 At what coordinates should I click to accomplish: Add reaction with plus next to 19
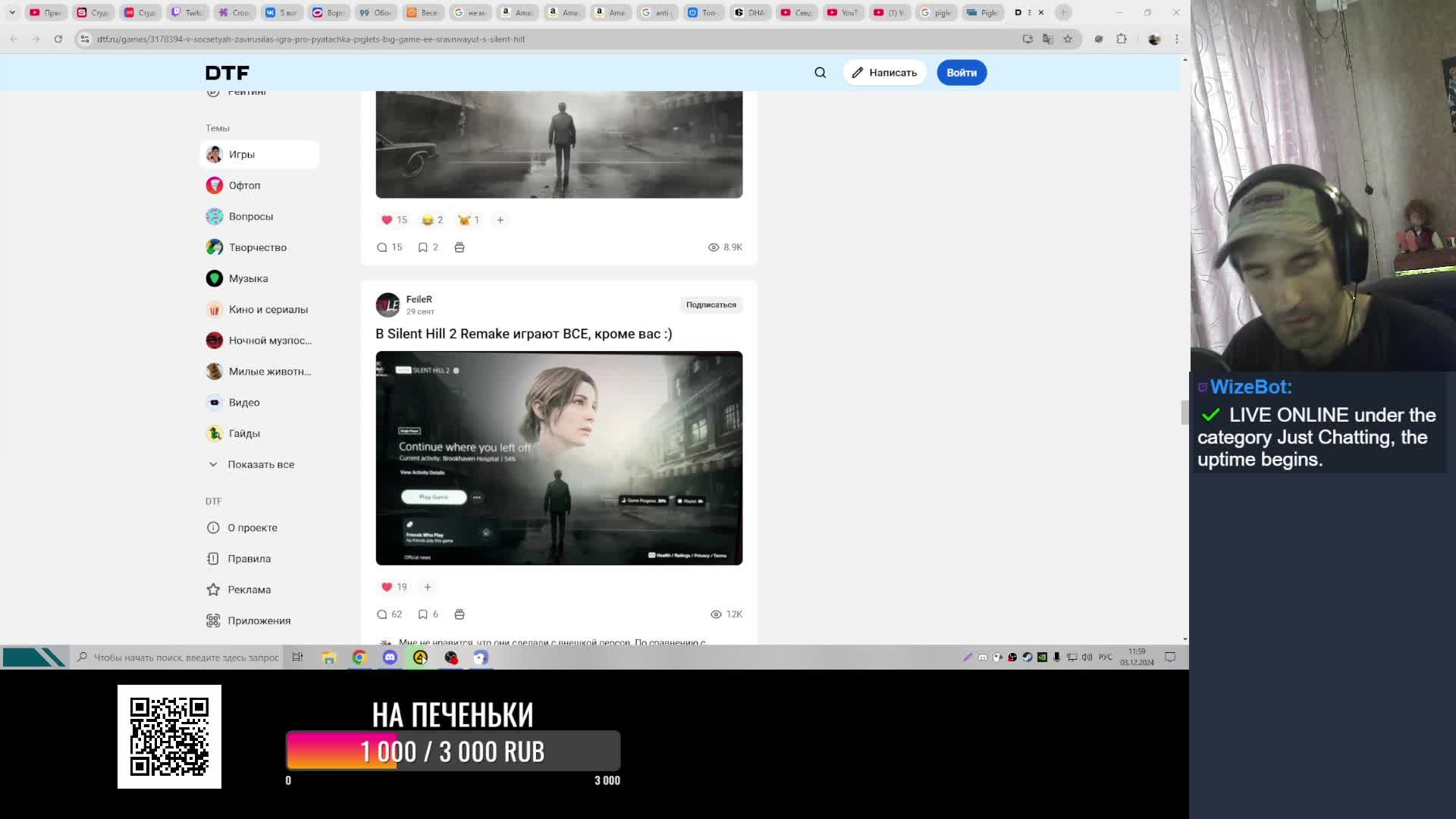[x=428, y=587]
